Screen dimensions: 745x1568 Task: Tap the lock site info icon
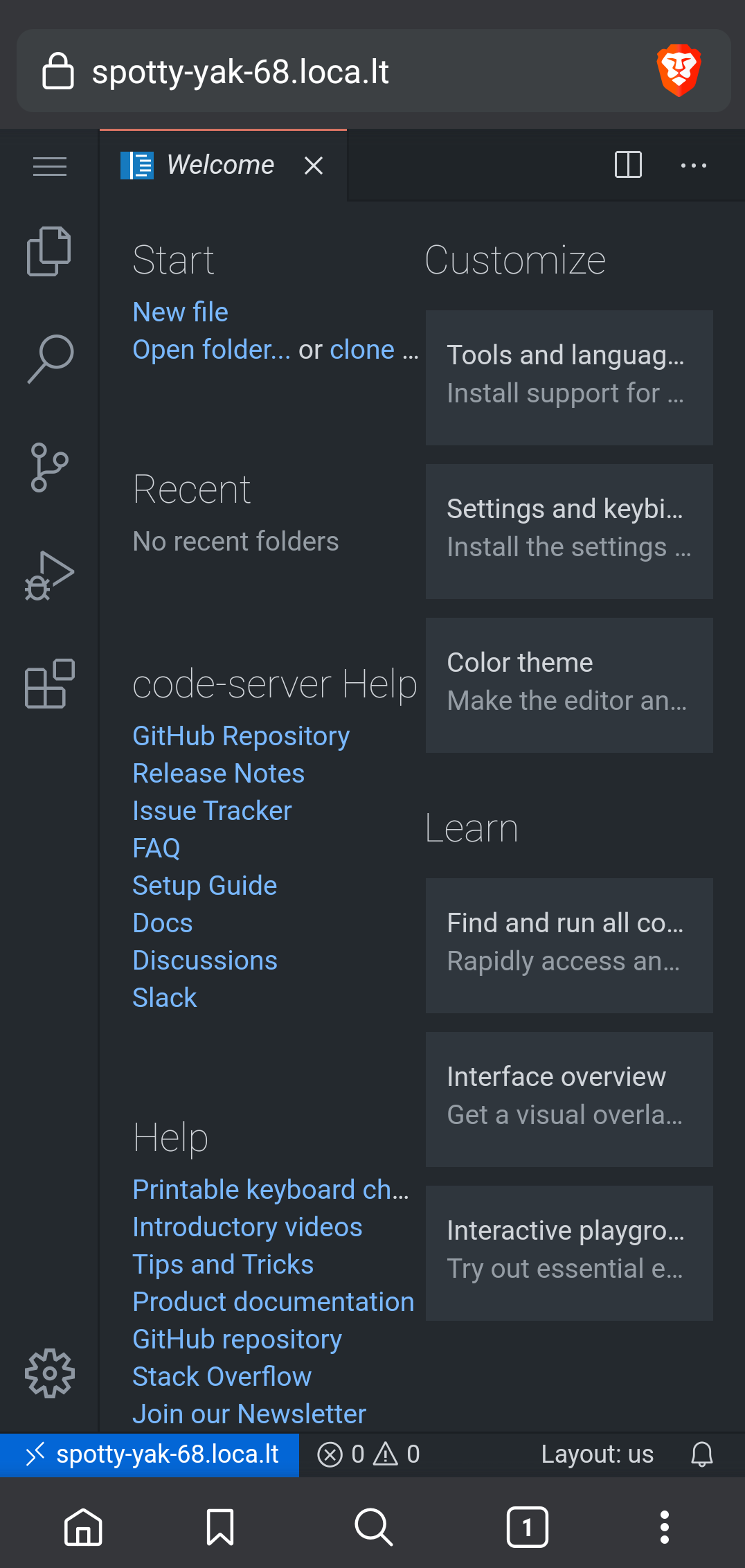(58, 71)
